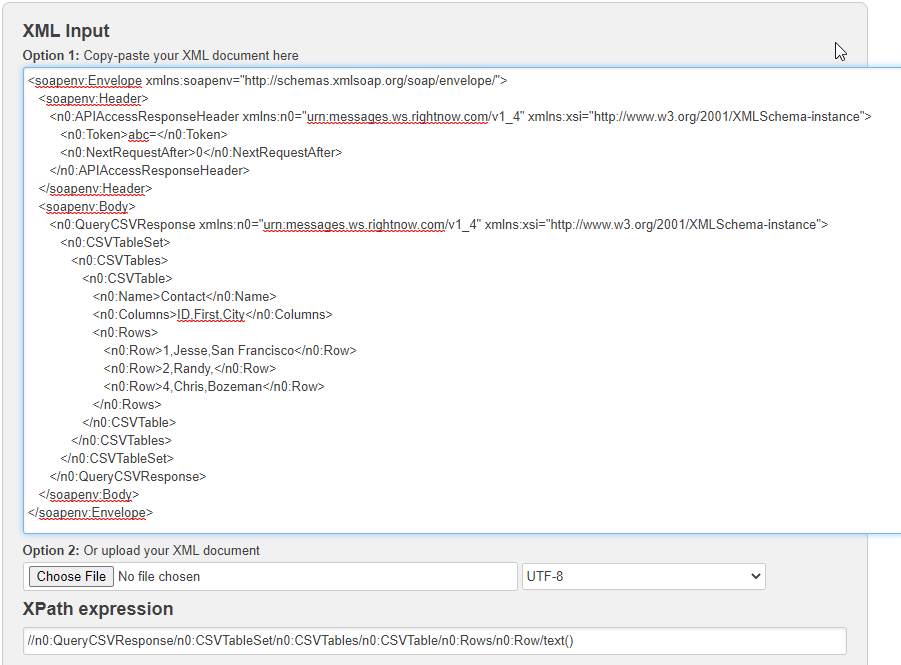Click the closing n0:CSVTableSet tag line

pyautogui.click(x=117, y=458)
